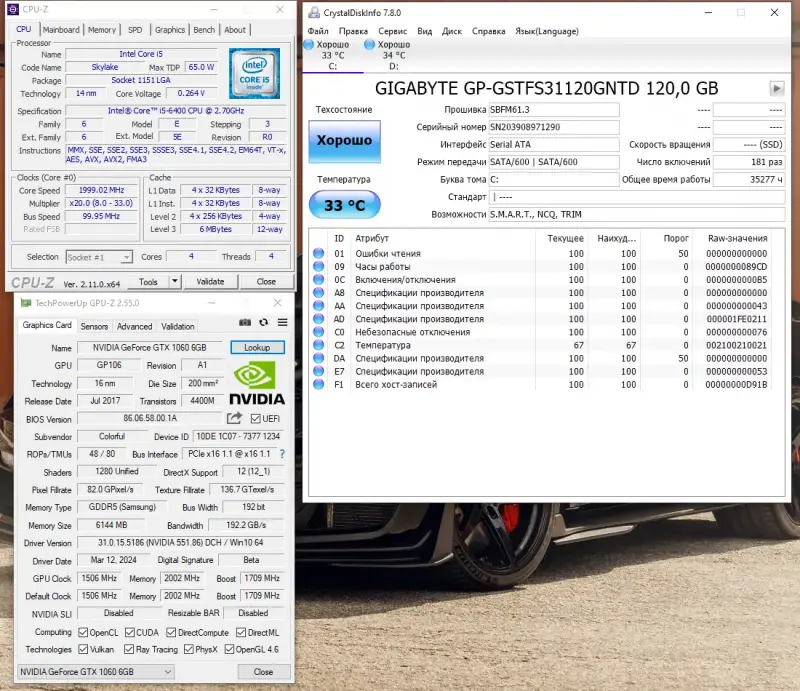800x691 pixels.
Task: Toggle the OpenGL 4.6 checkbox
Action: pyautogui.click(x=229, y=649)
